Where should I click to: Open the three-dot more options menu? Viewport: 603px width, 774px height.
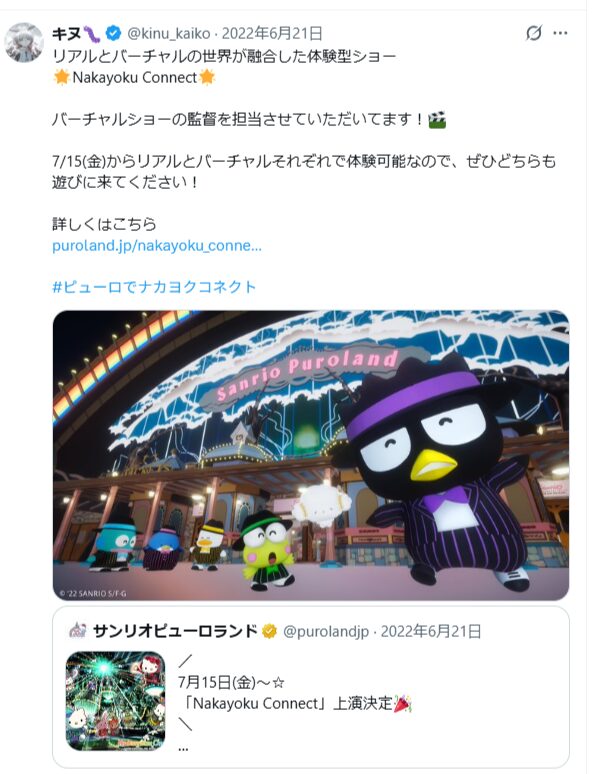coord(560,33)
